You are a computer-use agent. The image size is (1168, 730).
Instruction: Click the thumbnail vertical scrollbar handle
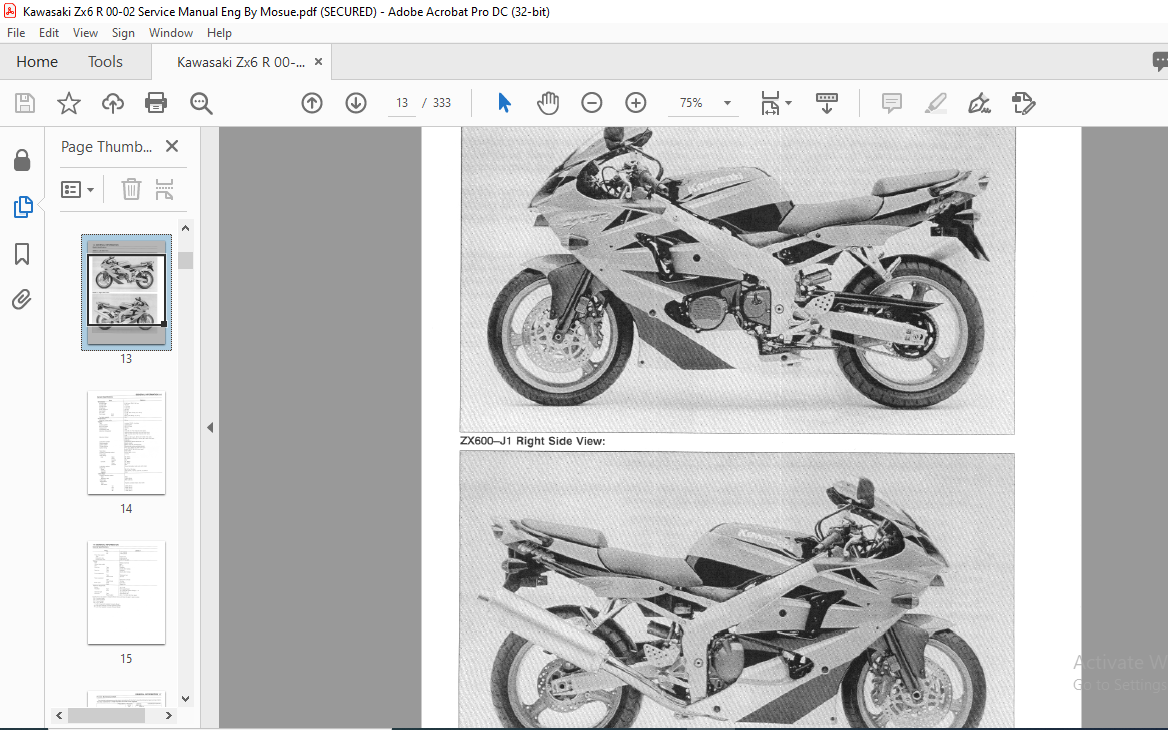(x=185, y=260)
